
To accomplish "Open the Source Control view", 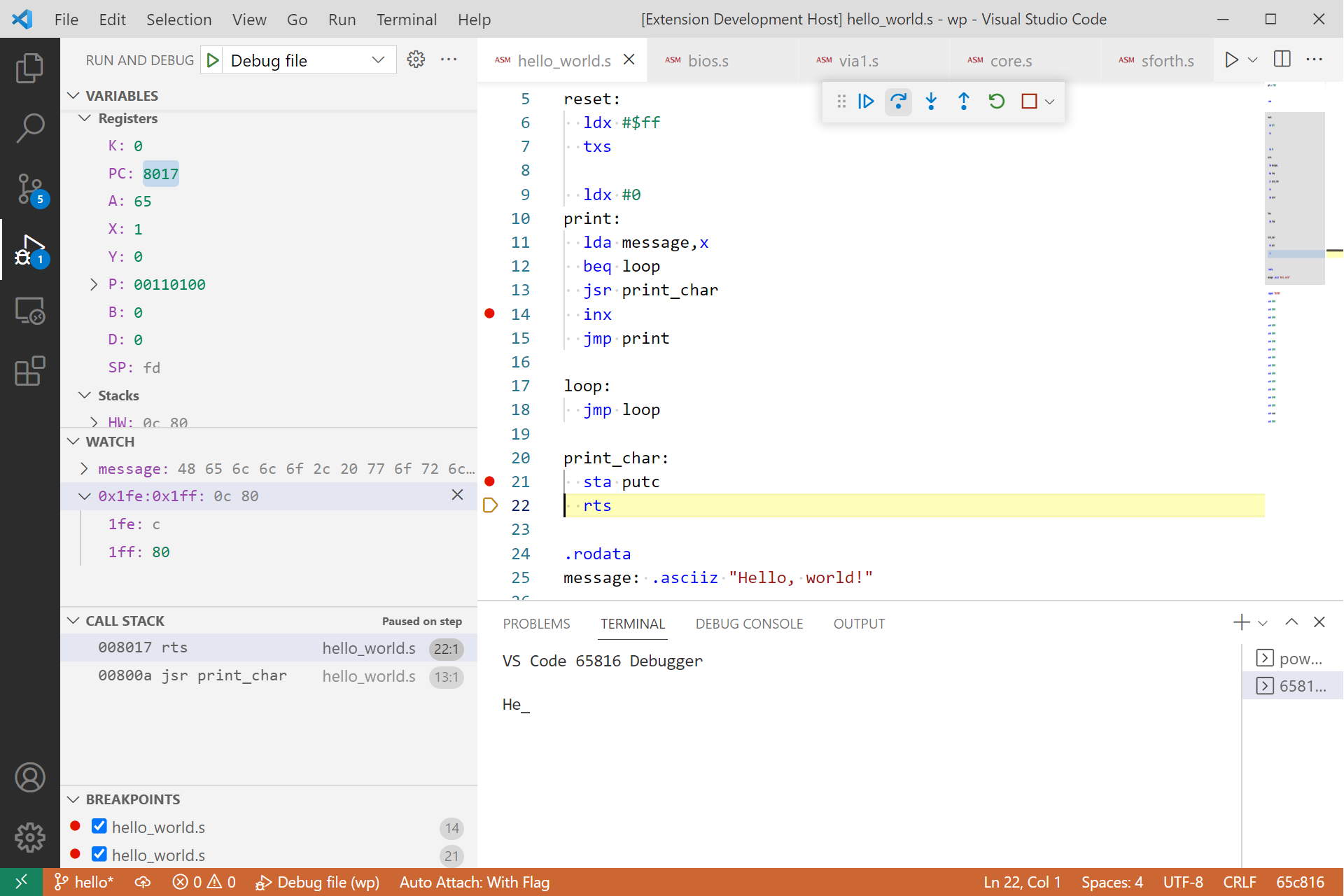I will pos(29,189).
